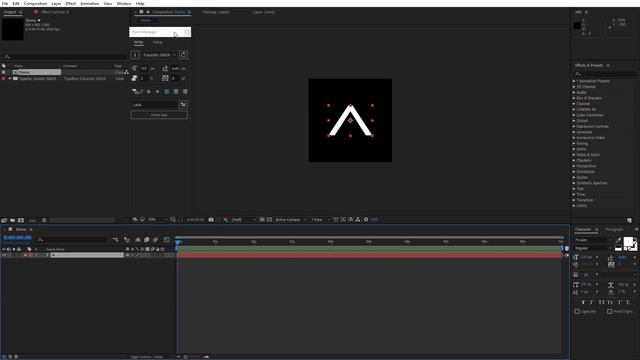Expand the Typeface folder in Project panel
The width and height of the screenshot is (640, 360).
click(x=10, y=78)
